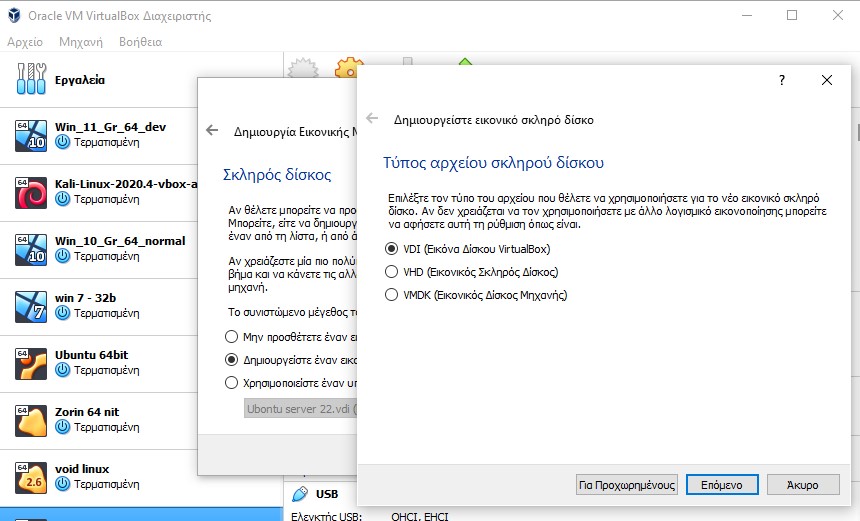Viewport: 860px width, 521px height.
Task: Select Win_11_Gr_64_dev virtual machine icon
Action: [x=31, y=135]
